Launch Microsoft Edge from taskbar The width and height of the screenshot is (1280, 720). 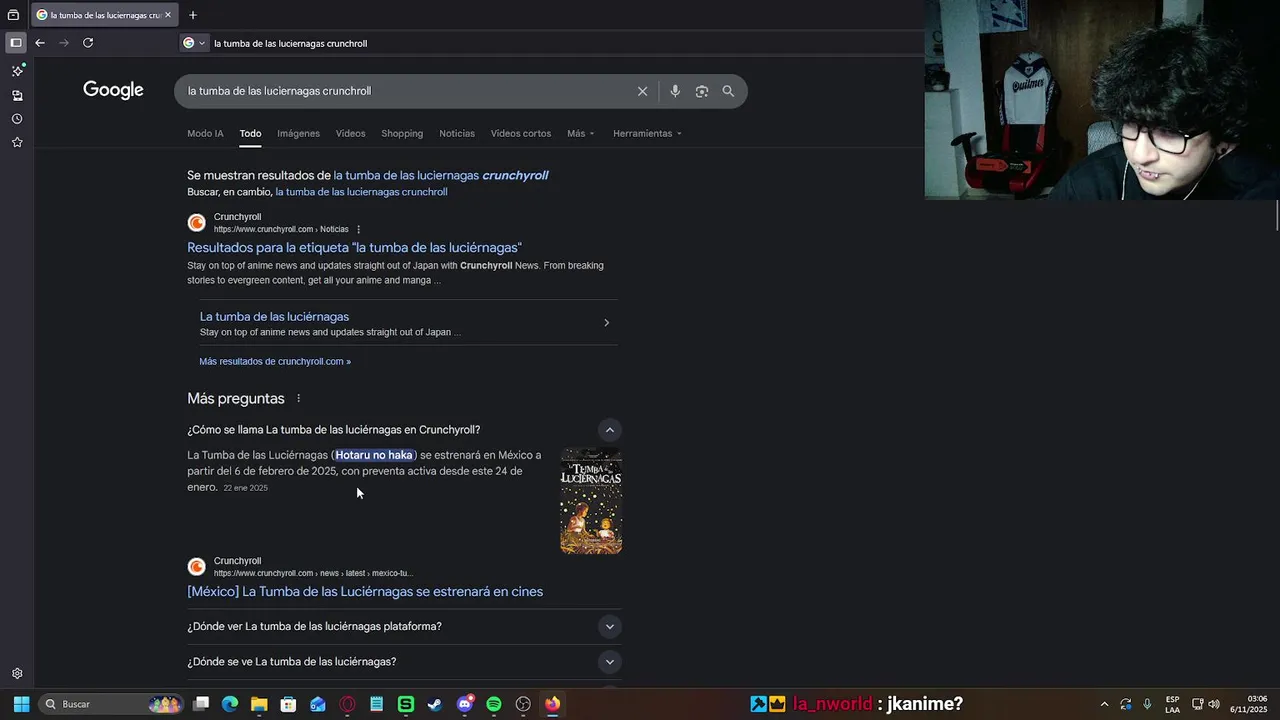pyautogui.click(x=230, y=704)
